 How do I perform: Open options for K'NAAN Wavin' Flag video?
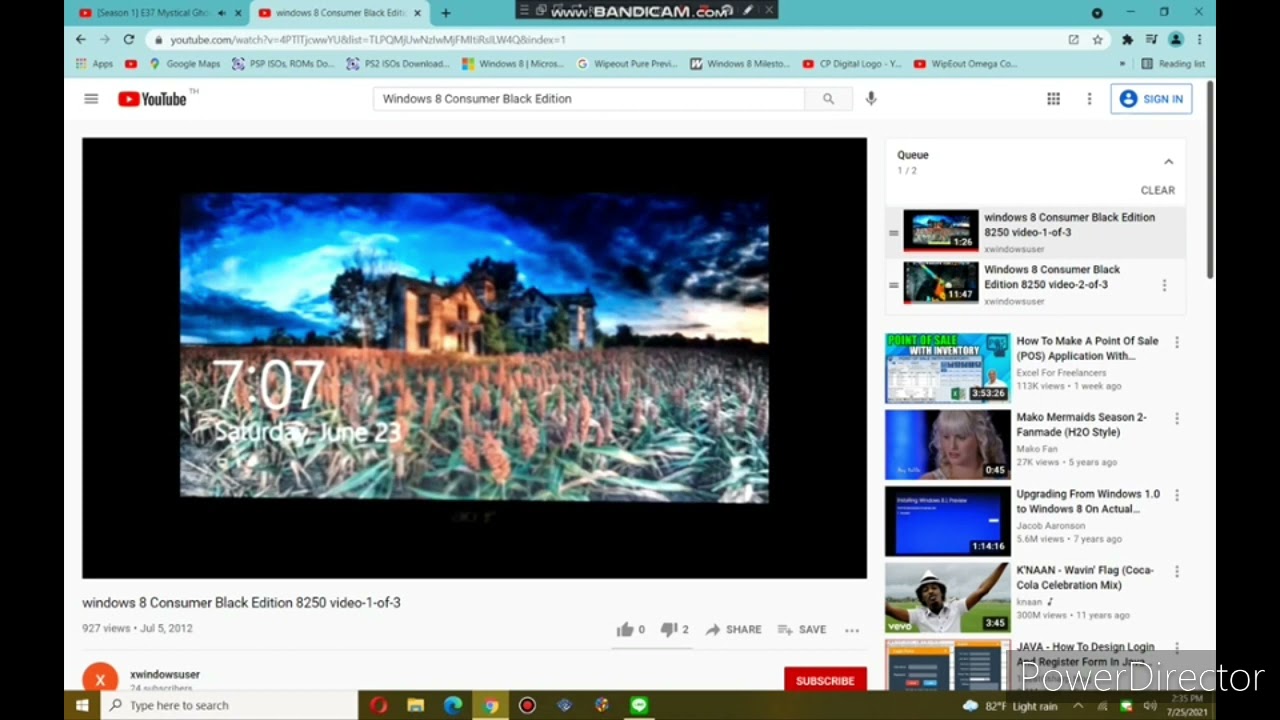click(1177, 571)
